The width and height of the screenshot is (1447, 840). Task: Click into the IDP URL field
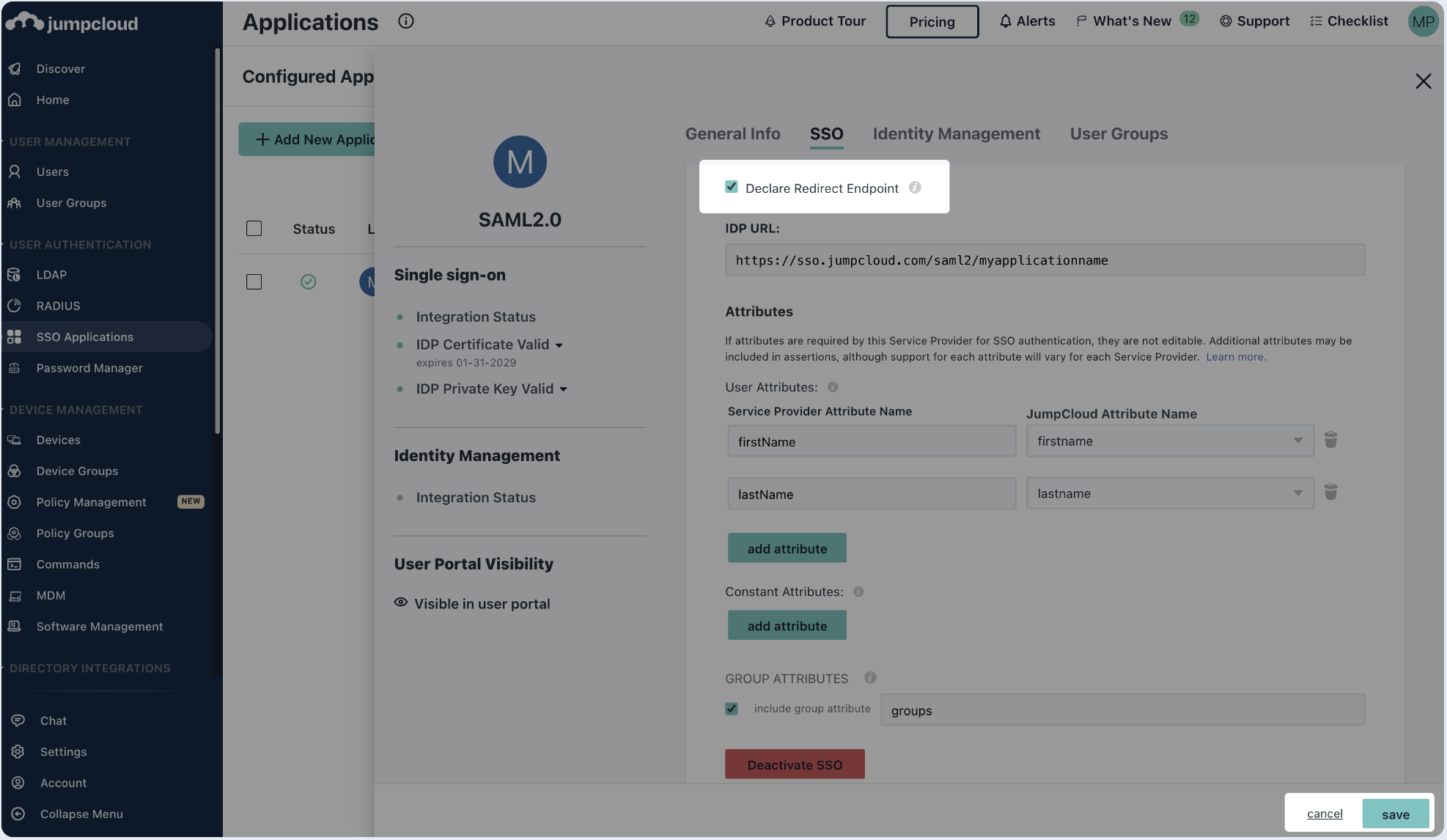coord(1044,260)
